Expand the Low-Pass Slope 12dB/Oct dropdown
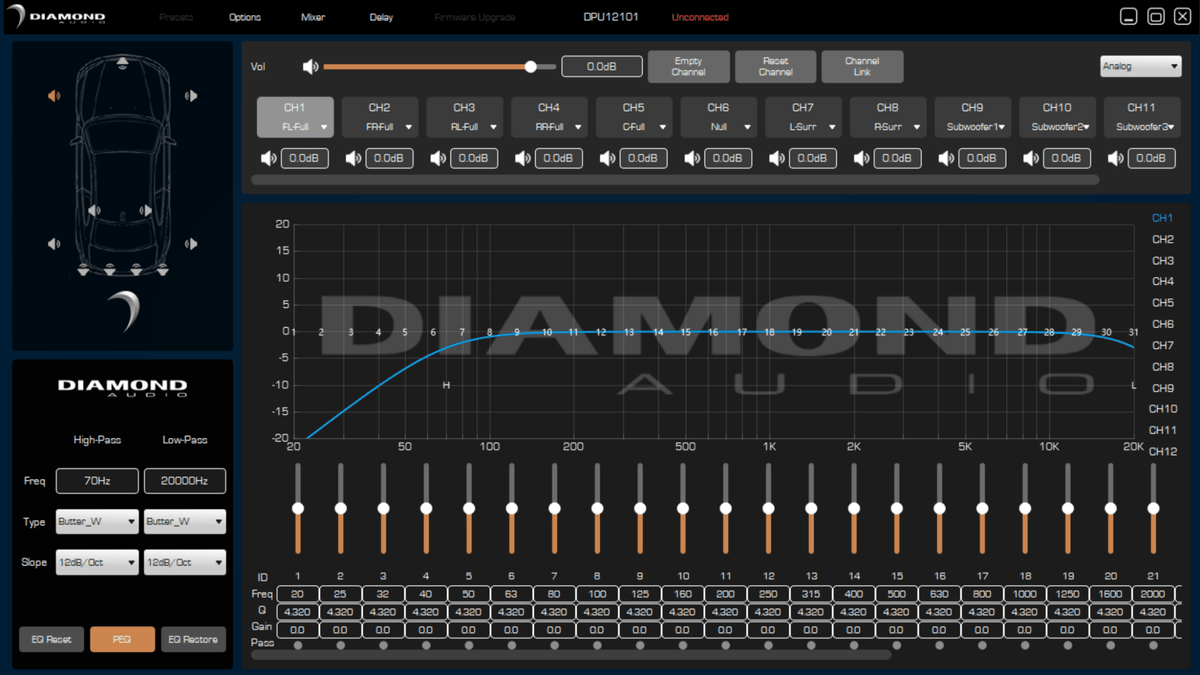Image resolution: width=1200 pixels, height=675 pixels. (185, 562)
